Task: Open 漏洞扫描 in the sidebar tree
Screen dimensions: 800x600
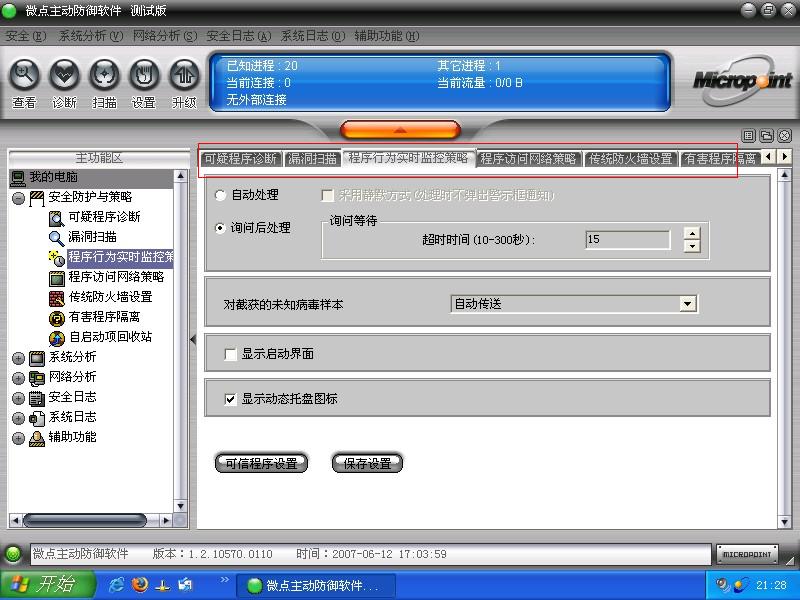Action: click(x=92, y=237)
